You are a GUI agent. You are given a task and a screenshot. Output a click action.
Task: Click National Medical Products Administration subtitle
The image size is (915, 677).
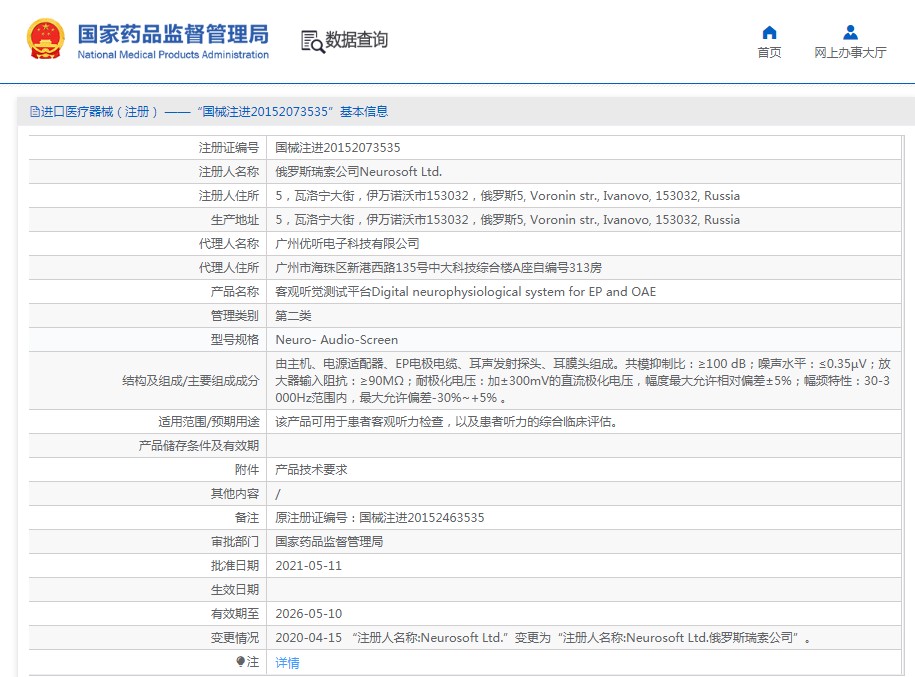tap(173, 55)
